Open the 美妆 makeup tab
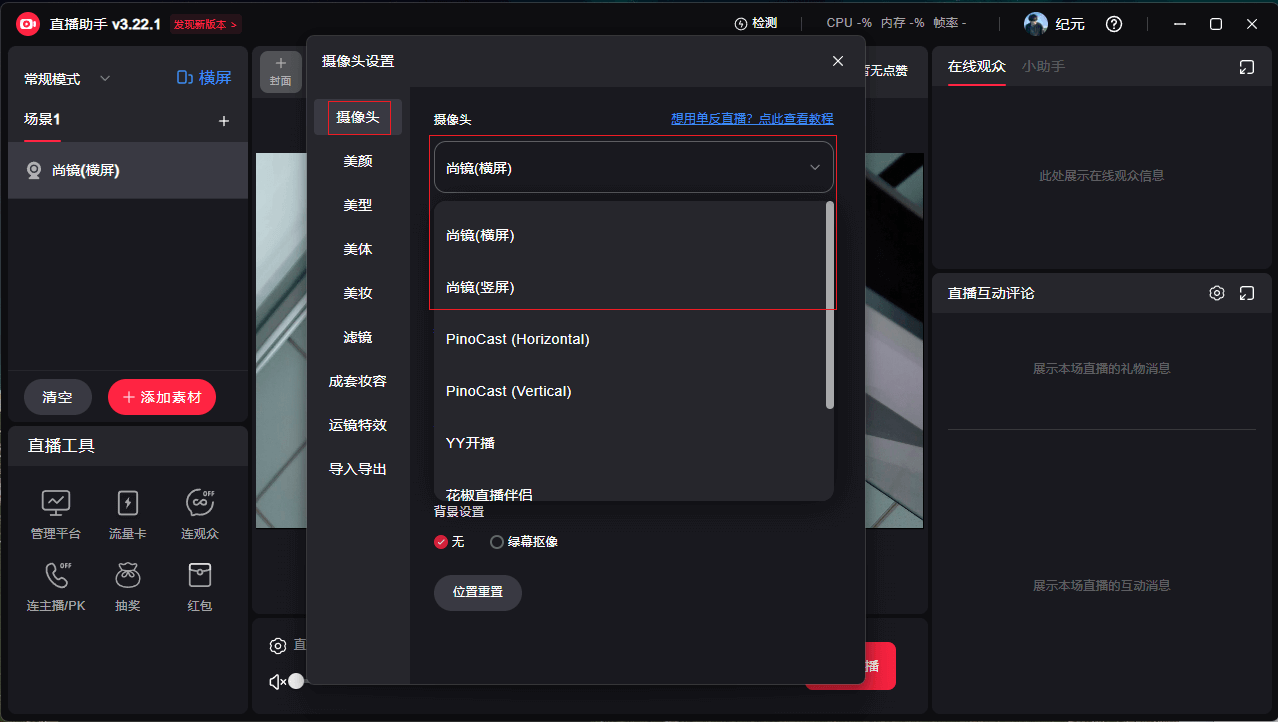The height and width of the screenshot is (722, 1278). point(358,293)
